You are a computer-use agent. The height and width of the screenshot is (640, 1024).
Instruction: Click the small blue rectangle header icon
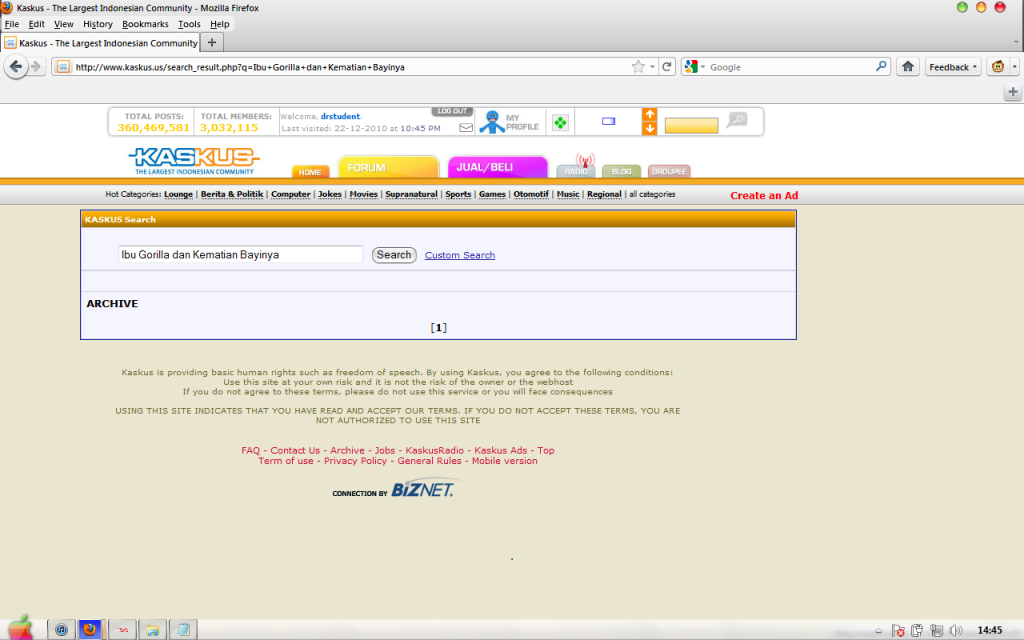tap(609, 121)
